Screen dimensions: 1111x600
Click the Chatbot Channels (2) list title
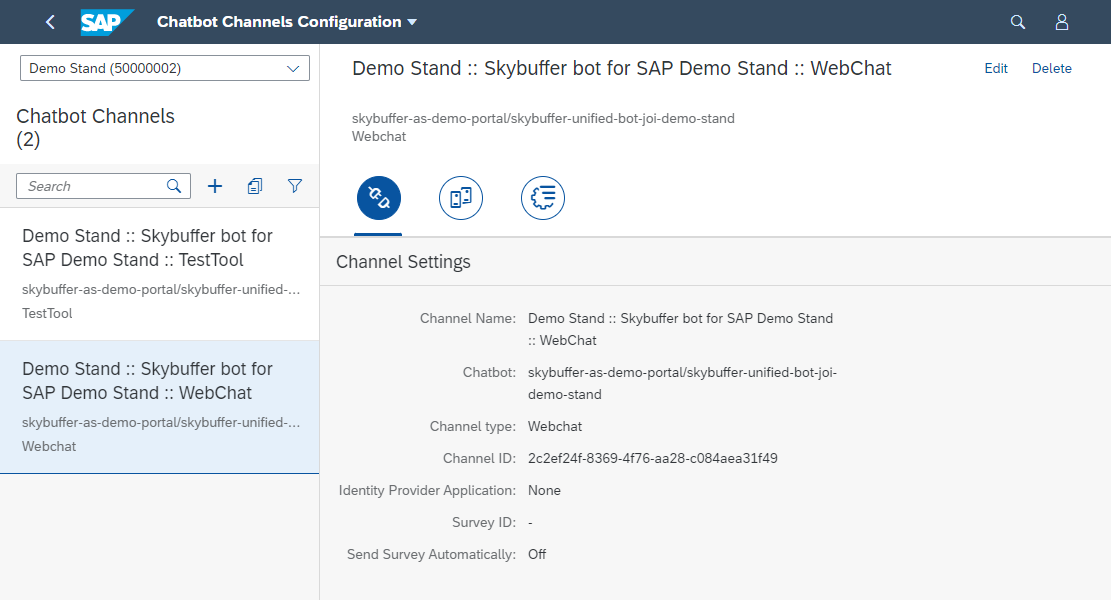click(x=96, y=128)
